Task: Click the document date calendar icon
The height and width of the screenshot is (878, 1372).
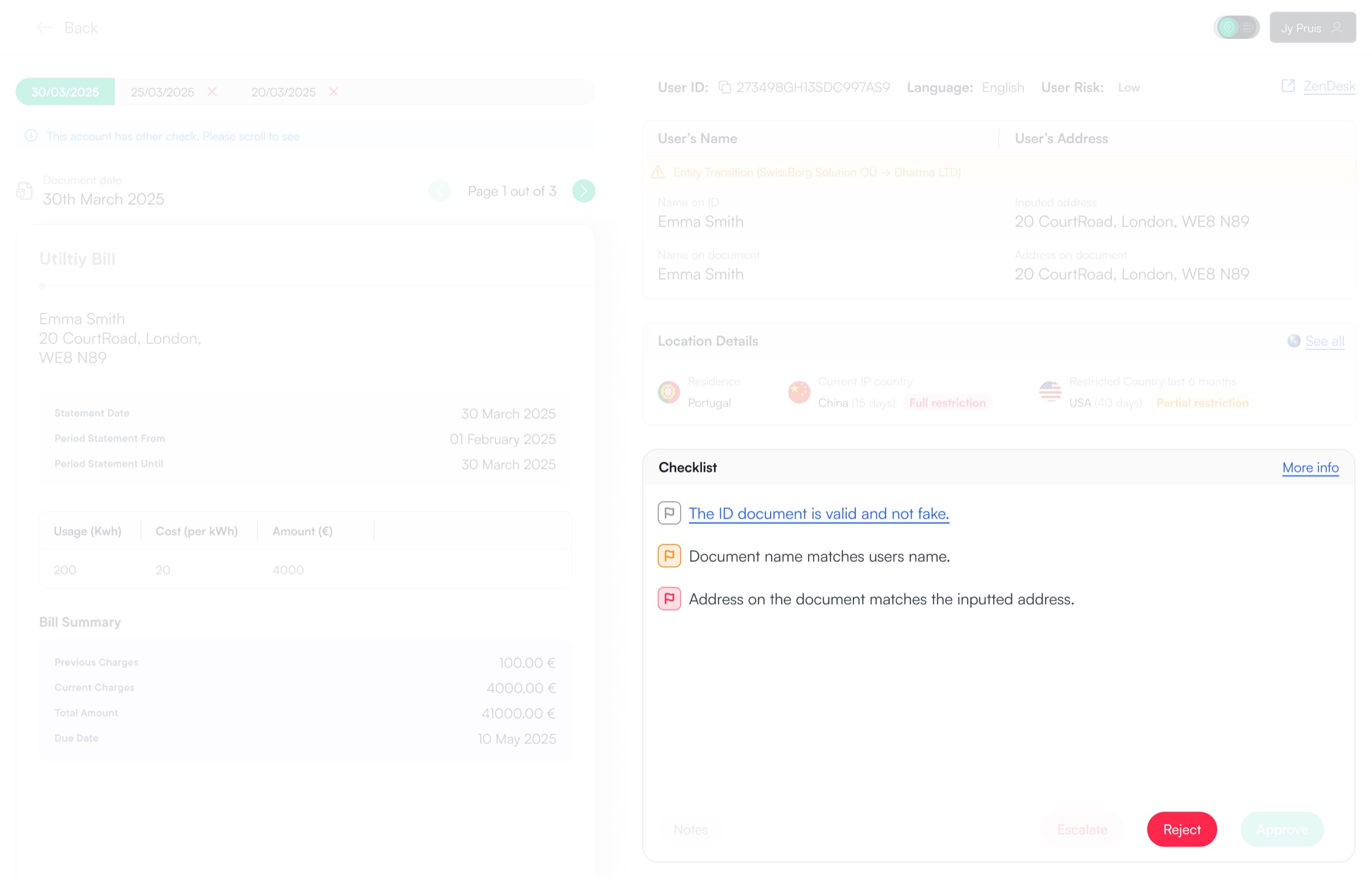Action: tap(25, 190)
